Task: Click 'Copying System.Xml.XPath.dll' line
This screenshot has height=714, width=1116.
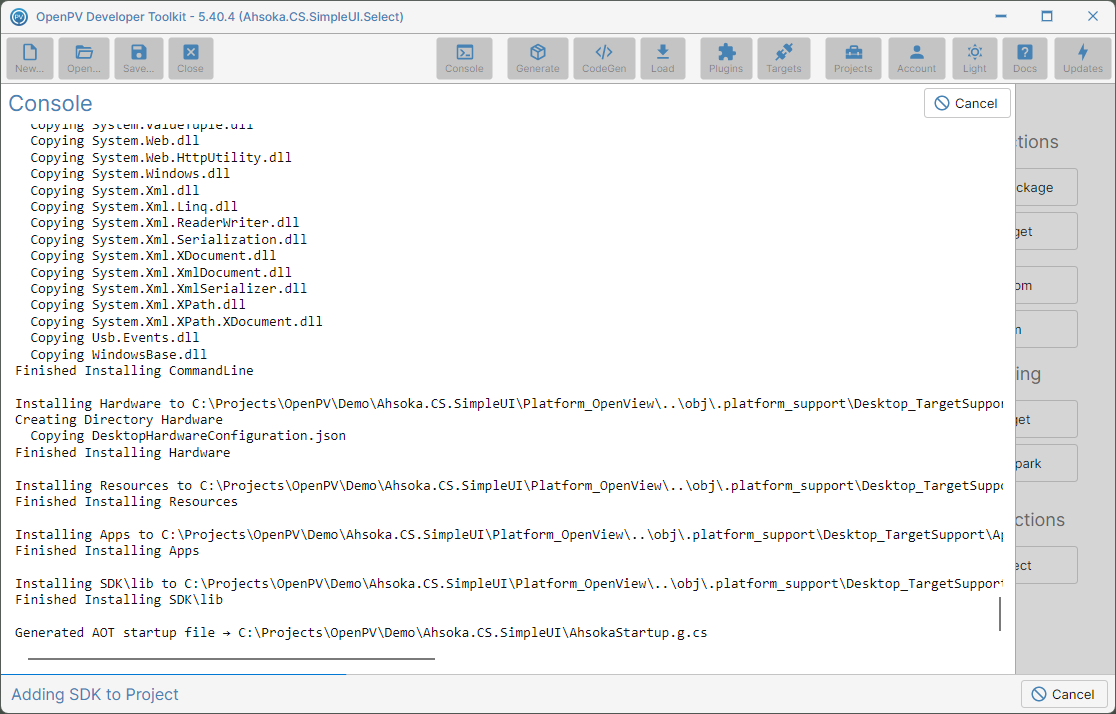Action: (x=137, y=305)
